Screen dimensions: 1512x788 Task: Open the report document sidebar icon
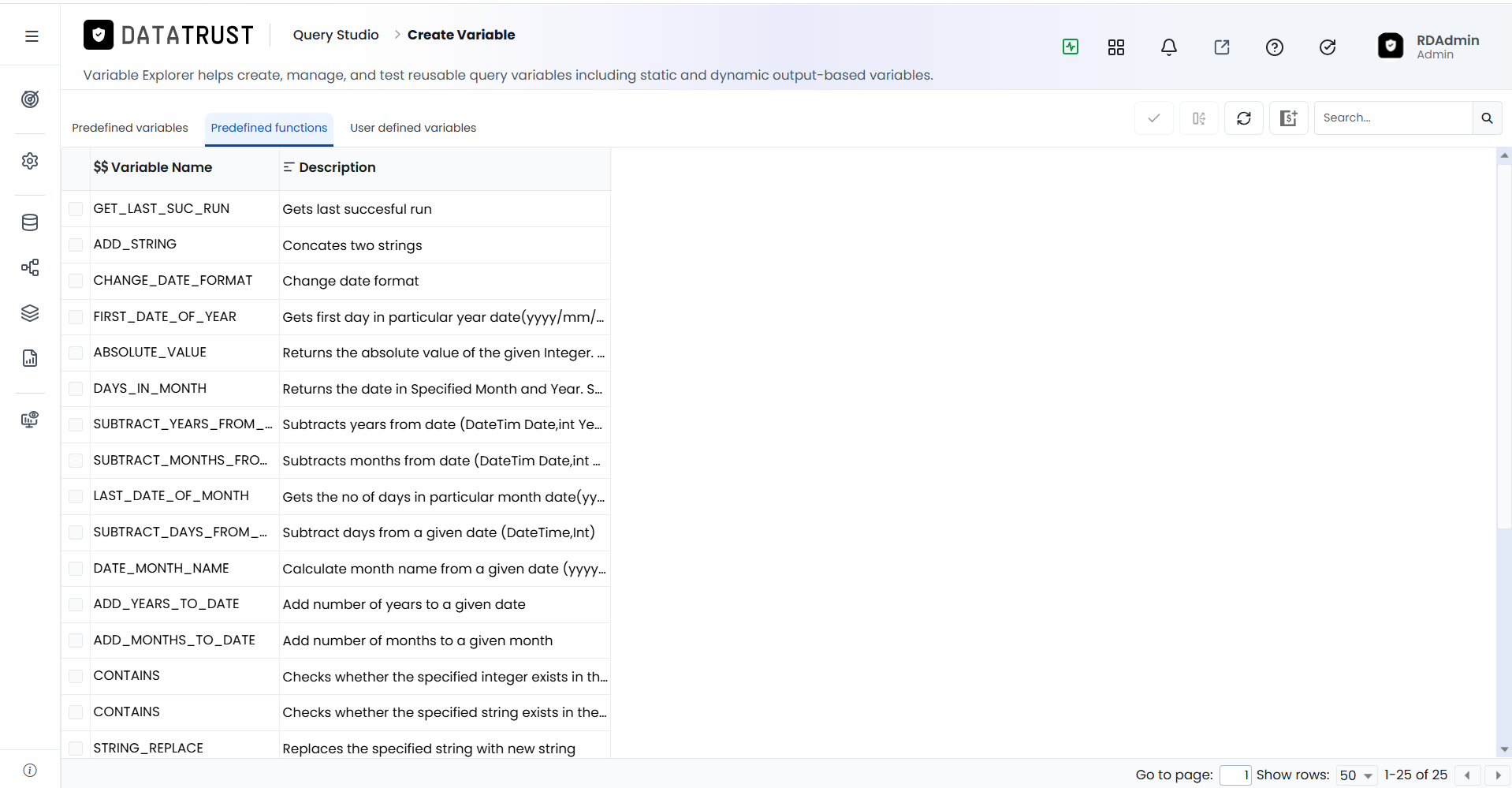[x=30, y=358]
